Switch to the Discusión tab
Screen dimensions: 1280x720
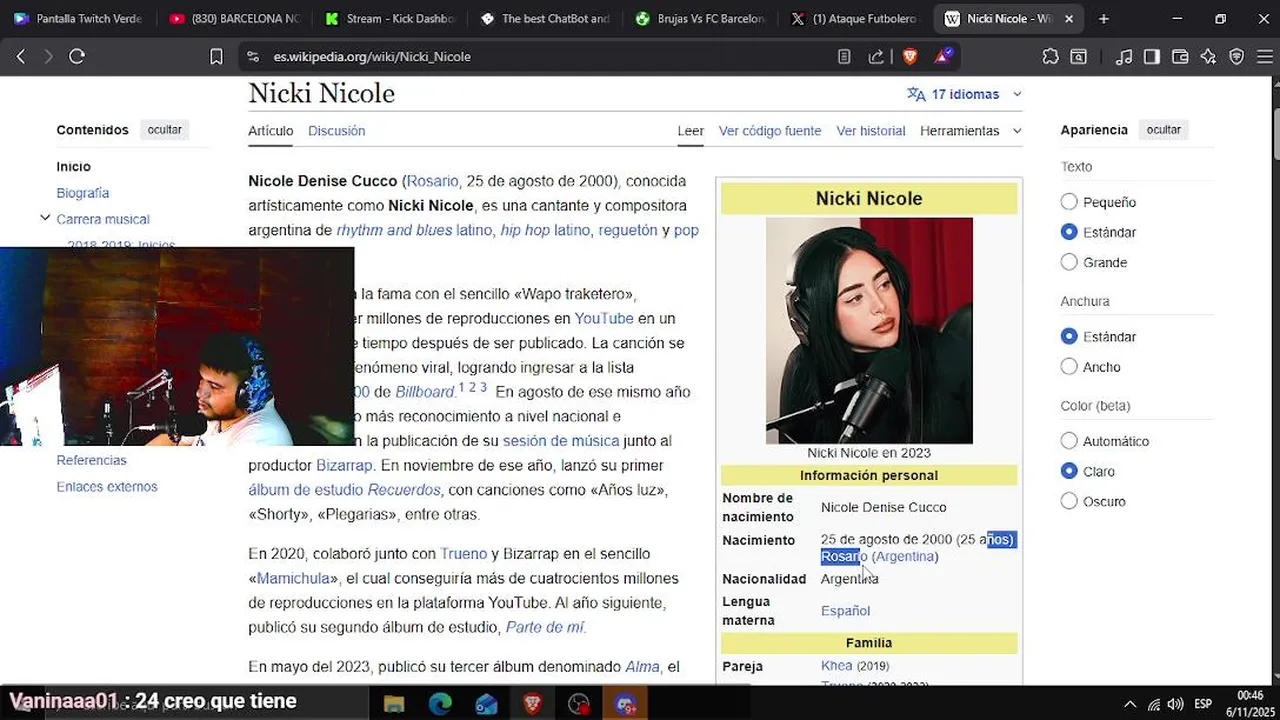point(336,131)
